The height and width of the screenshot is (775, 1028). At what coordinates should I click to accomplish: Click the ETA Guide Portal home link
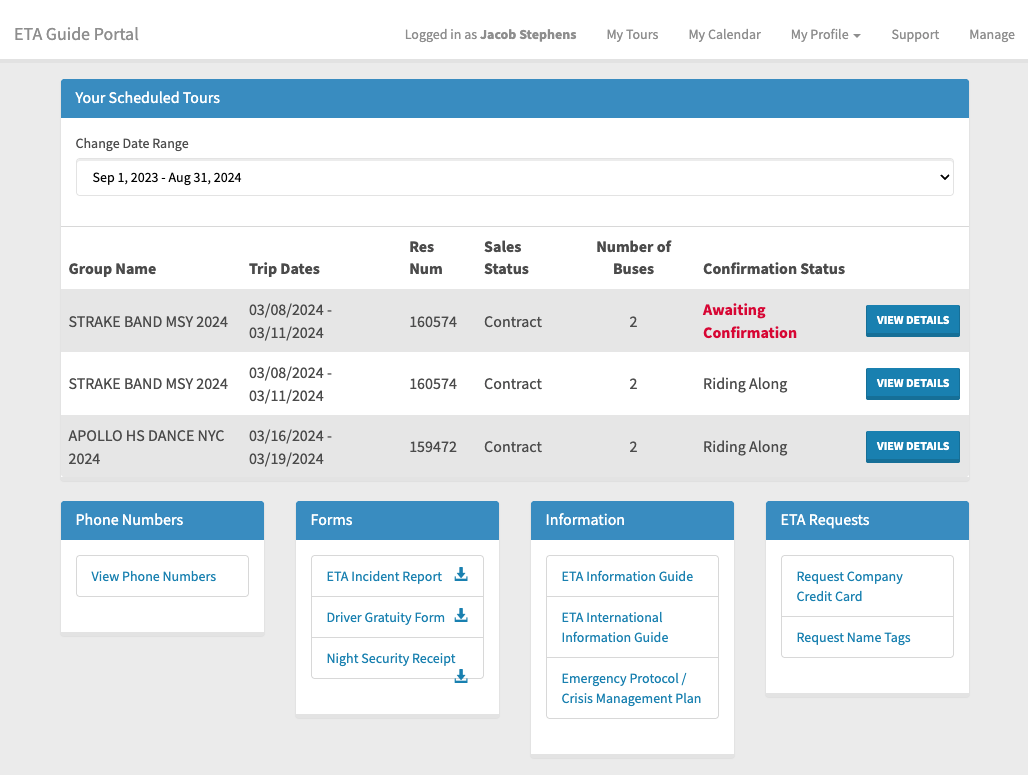74,33
